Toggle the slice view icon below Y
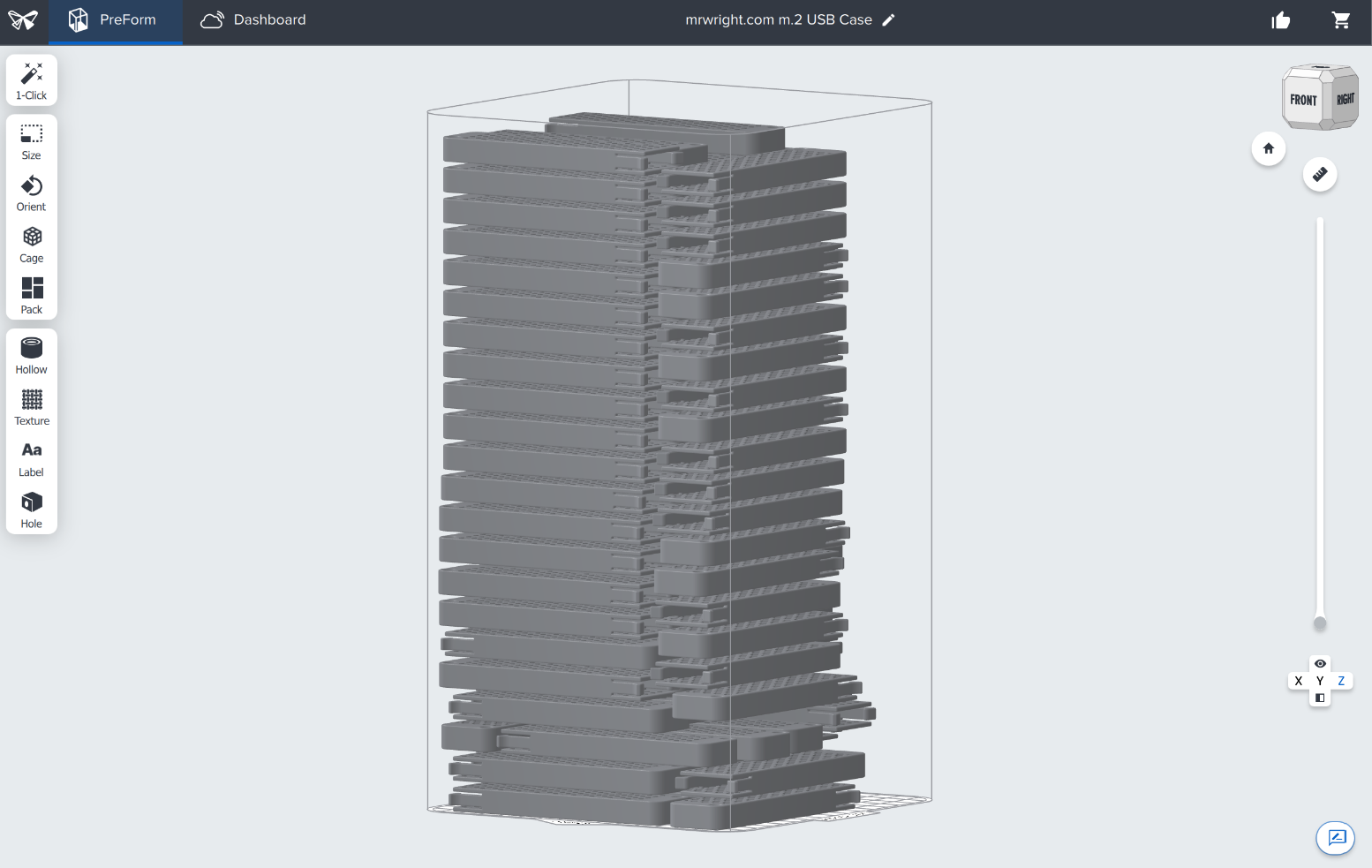This screenshot has height=868, width=1372. tap(1320, 698)
